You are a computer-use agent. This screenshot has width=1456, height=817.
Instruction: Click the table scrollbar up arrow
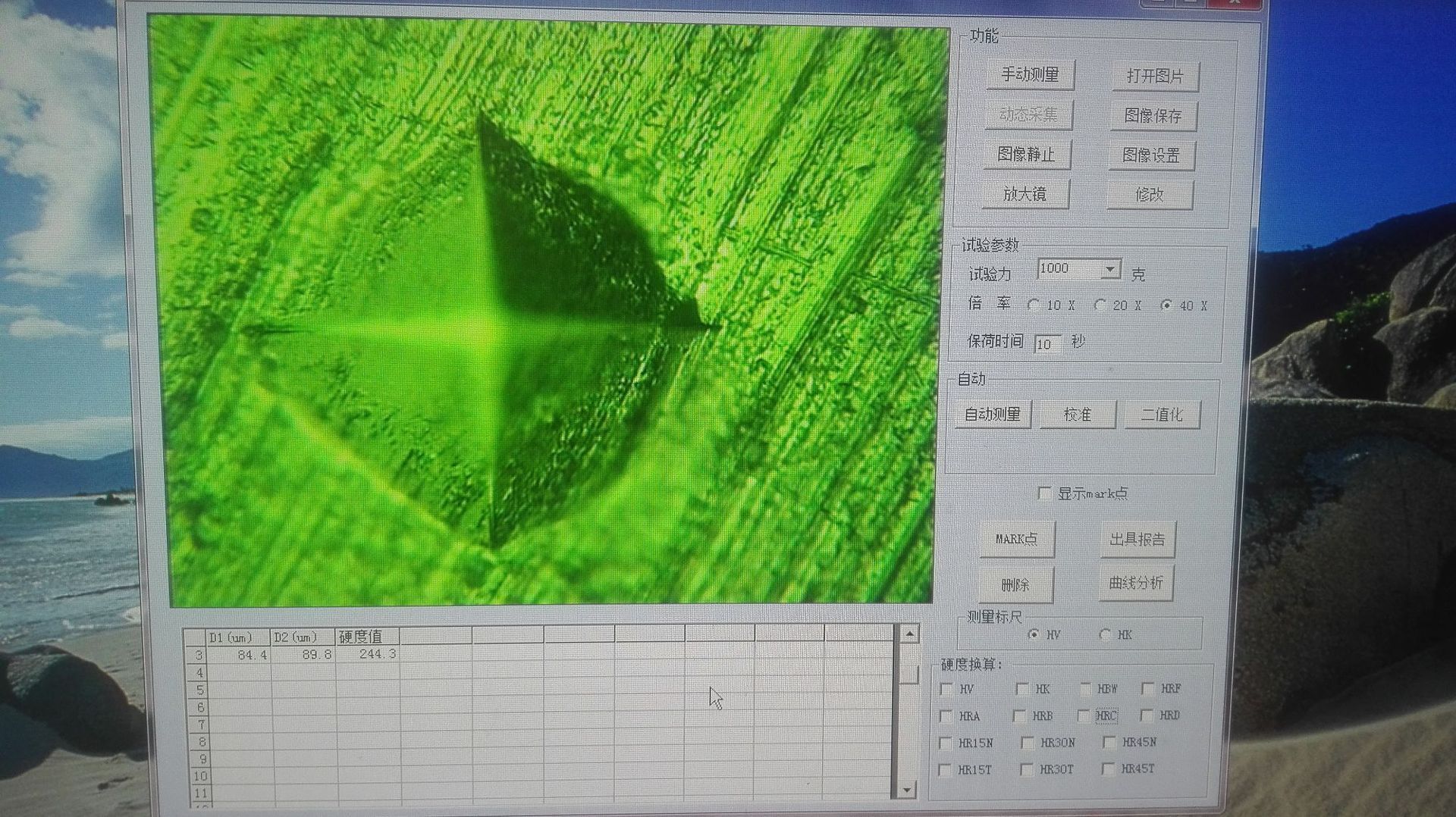[909, 634]
